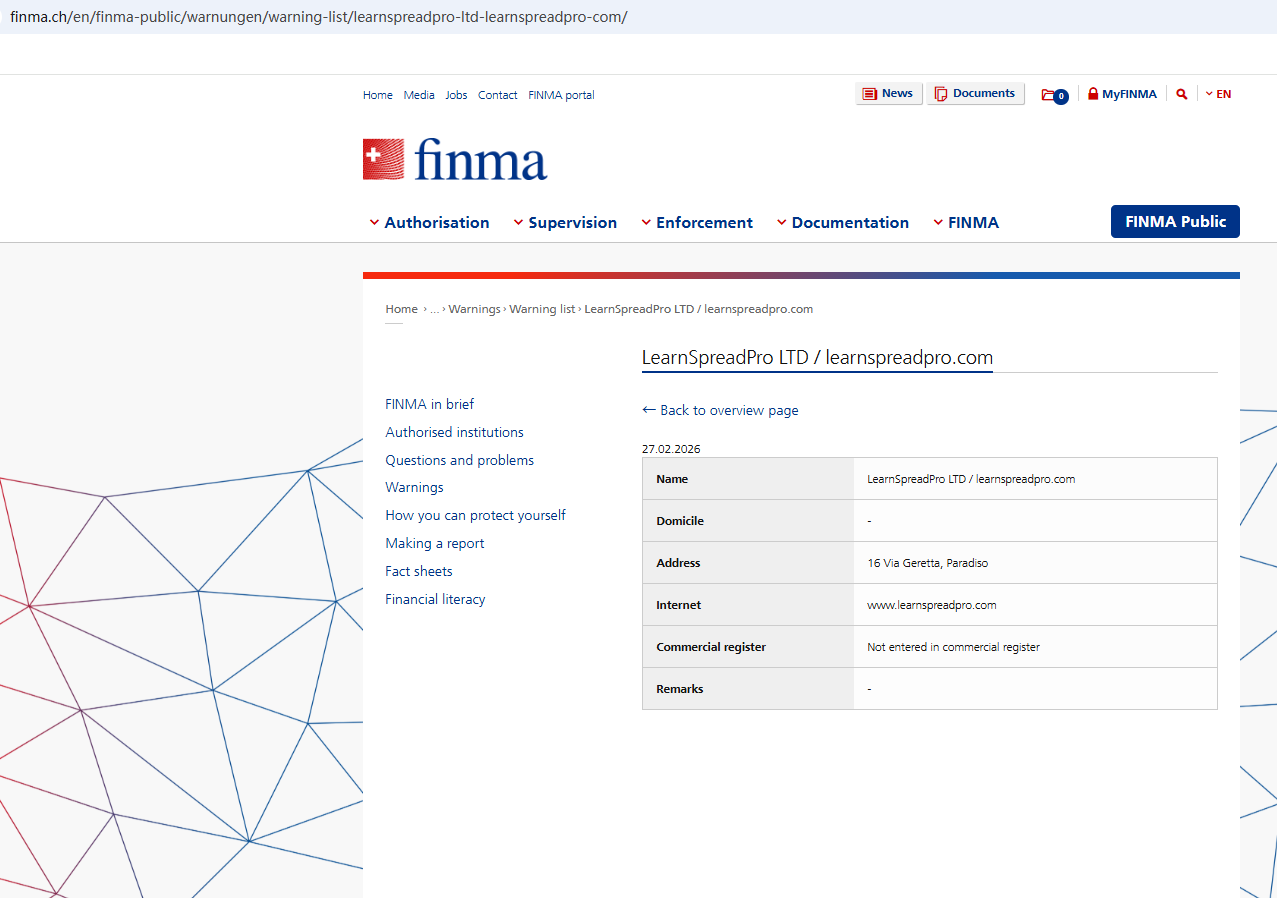Open the Jobs link in header
The width and height of the screenshot is (1277, 898).
[456, 95]
